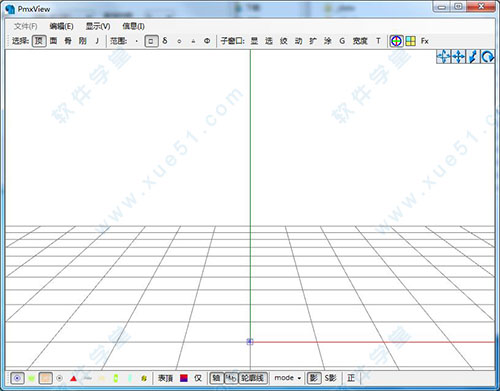This screenshot has height=391, width=500.
Task: Click the rotate view circular arrow icon
Action: (x=487, y=57)
